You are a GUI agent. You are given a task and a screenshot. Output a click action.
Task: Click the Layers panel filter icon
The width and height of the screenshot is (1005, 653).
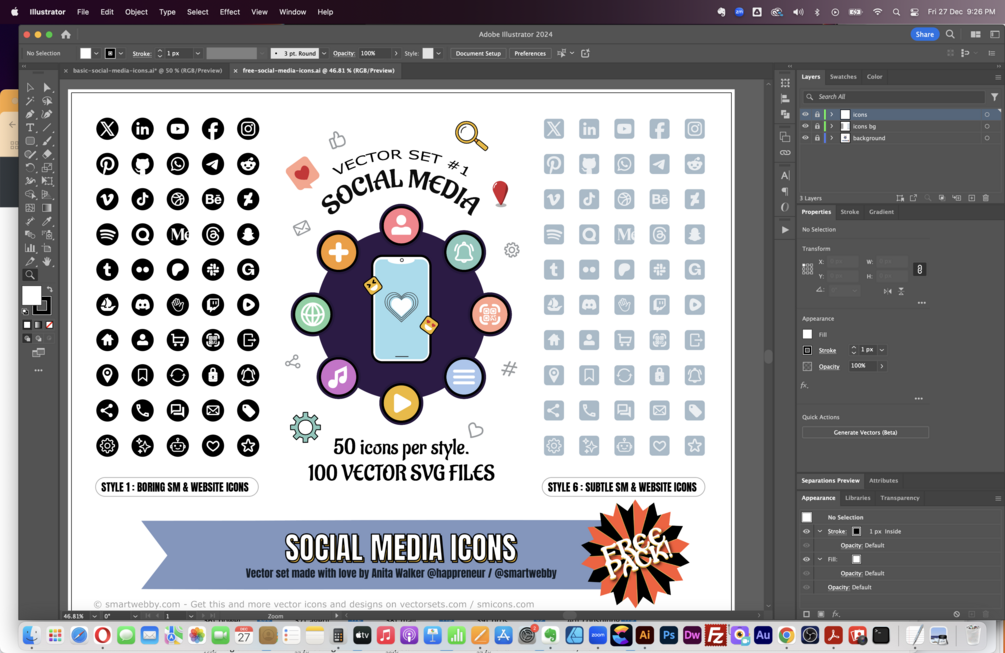pos(994,97)
